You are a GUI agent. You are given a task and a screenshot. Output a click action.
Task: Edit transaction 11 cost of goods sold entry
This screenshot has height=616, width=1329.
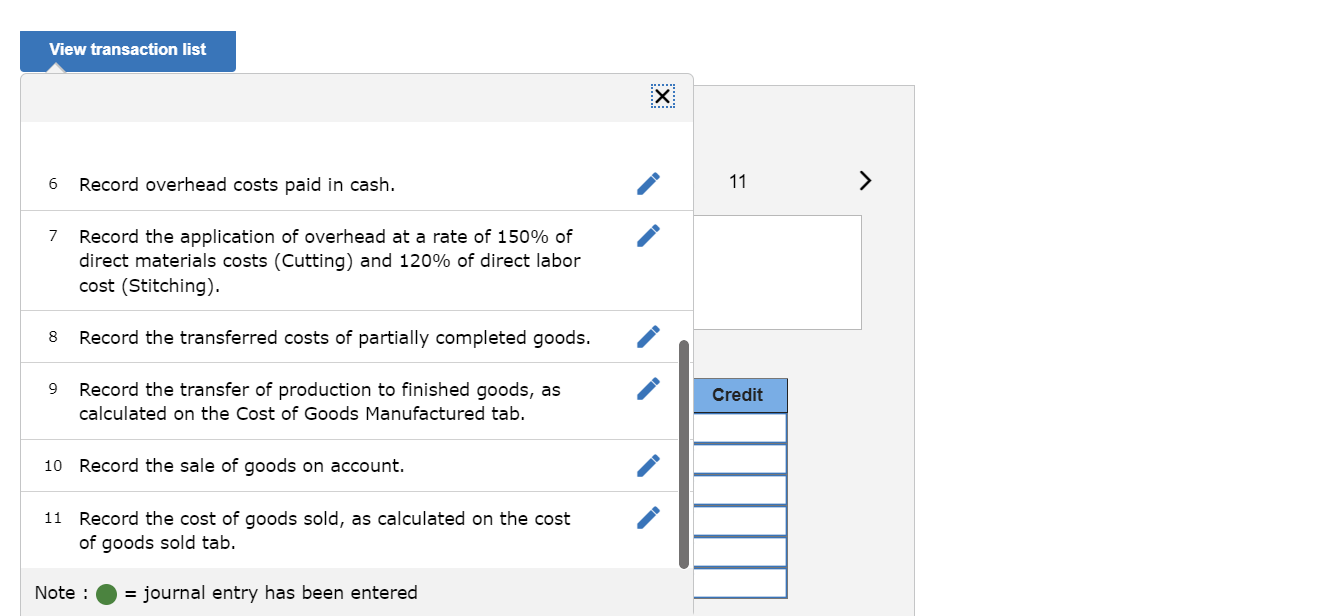click(x=648, y=517)
